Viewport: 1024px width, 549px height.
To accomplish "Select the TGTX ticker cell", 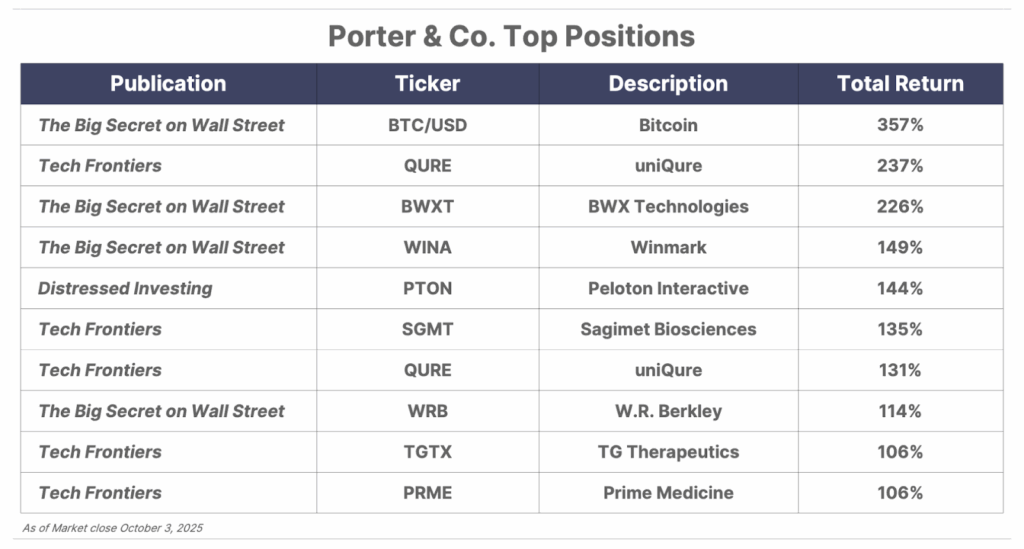I will point(427,452).
